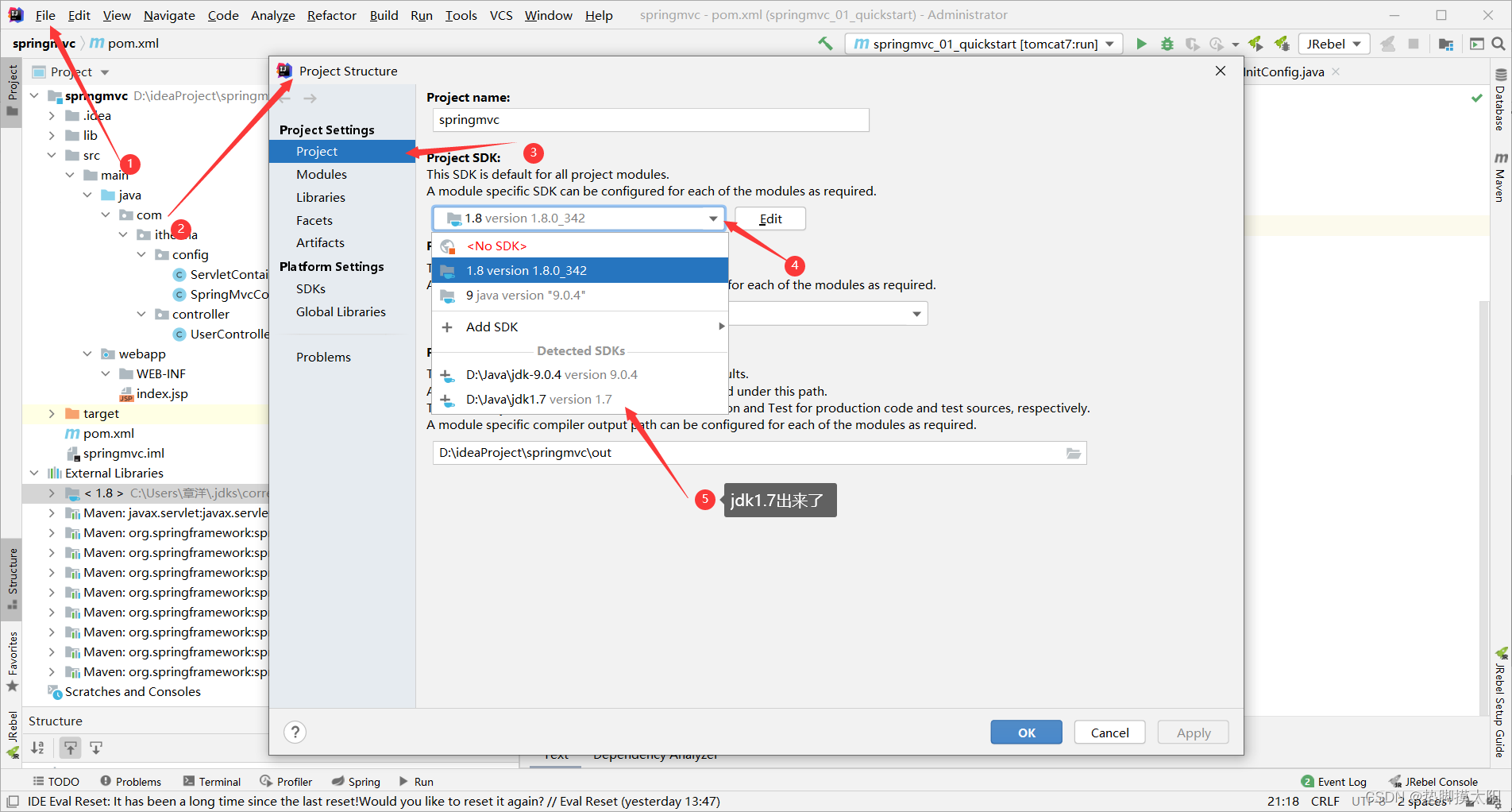
Task: Open the Profiler tool window
Action: tap(286, 782)
